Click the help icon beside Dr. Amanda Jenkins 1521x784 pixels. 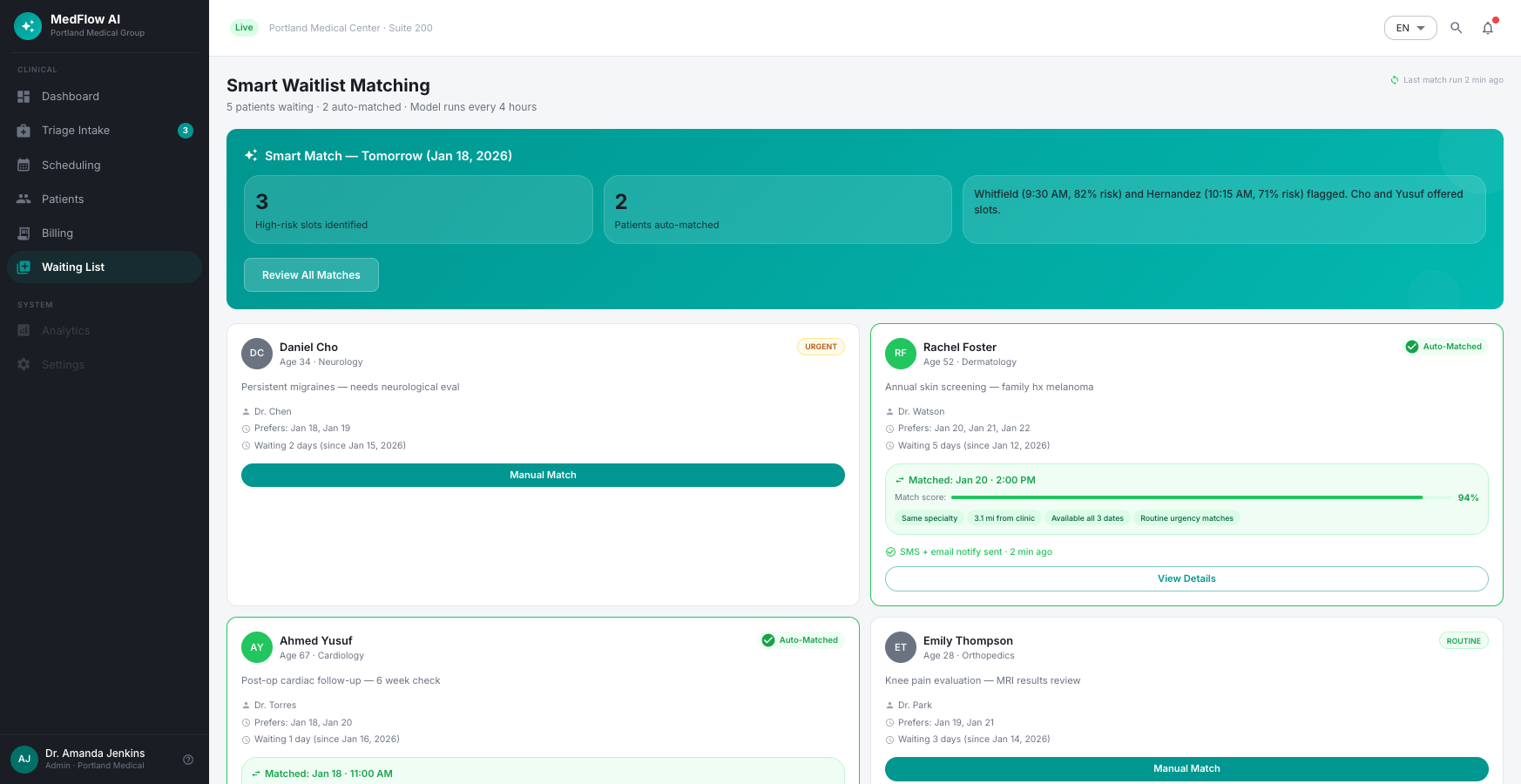188,760
